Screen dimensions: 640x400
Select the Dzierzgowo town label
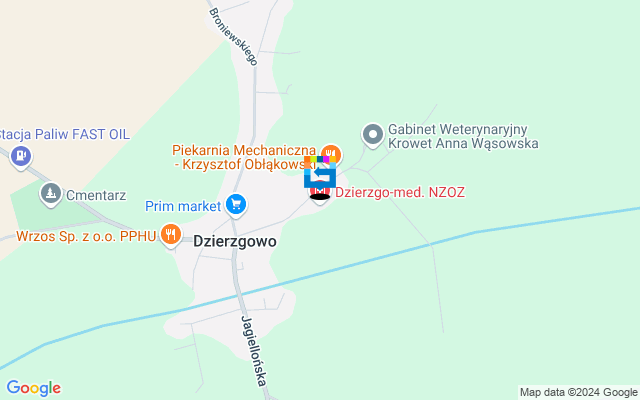235,241
